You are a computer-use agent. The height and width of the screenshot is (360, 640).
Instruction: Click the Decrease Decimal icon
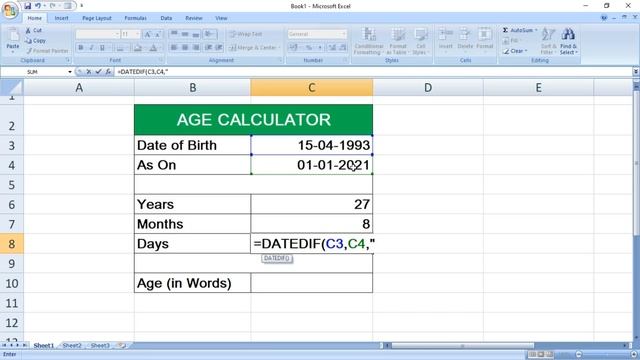(343, 48)
